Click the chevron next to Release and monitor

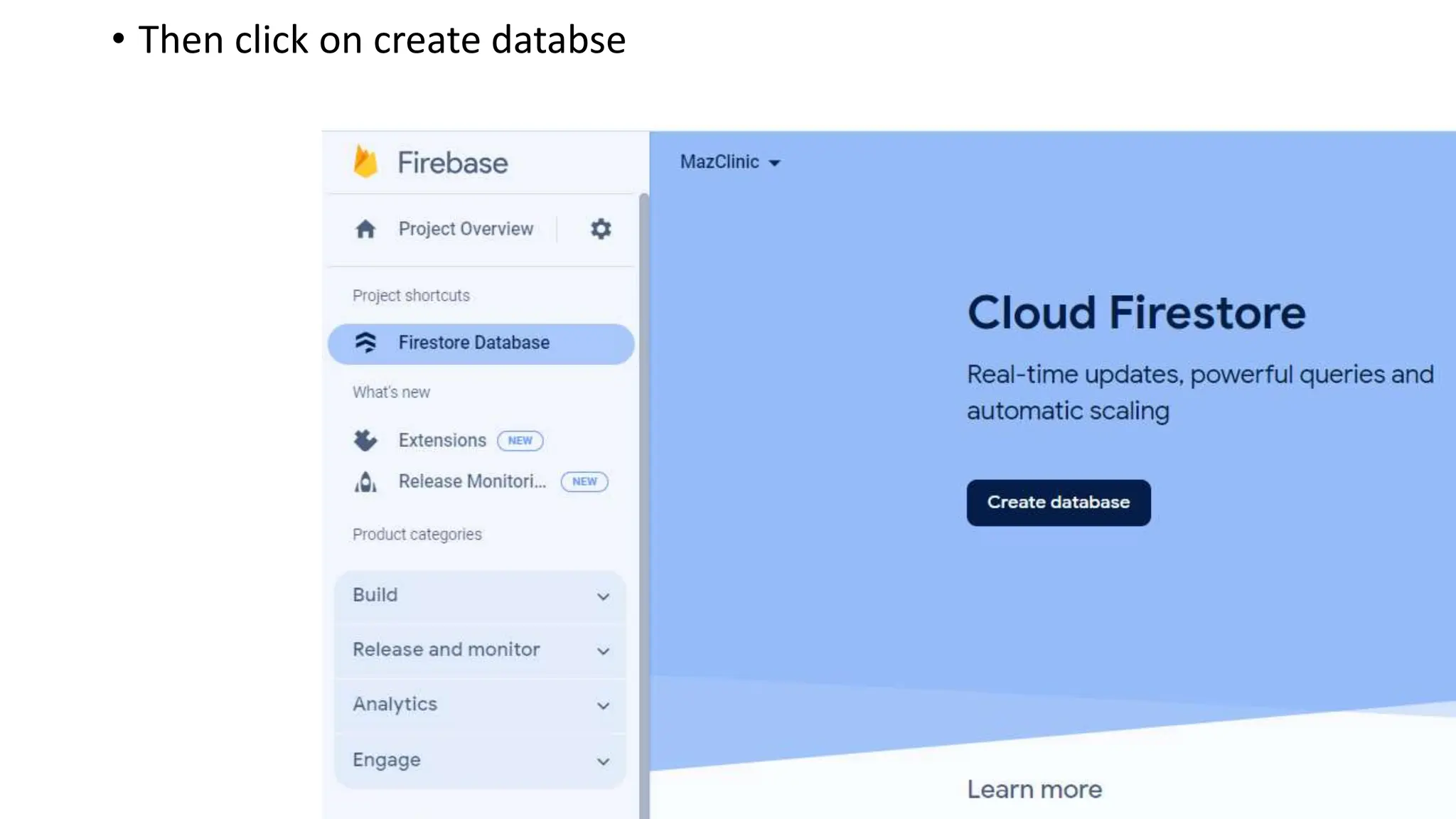point(603,651)
